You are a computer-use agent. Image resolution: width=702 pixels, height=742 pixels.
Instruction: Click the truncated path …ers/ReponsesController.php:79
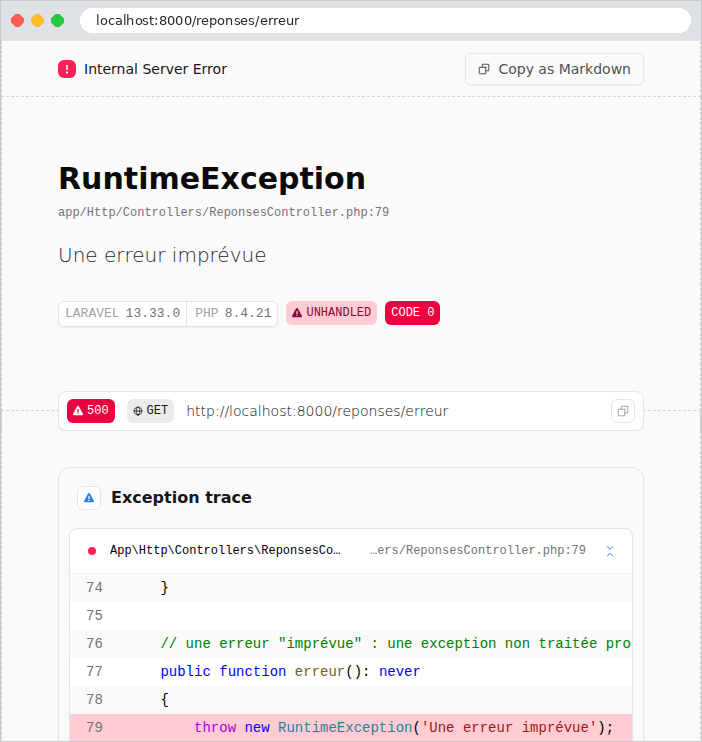click(x=478, y=550)
